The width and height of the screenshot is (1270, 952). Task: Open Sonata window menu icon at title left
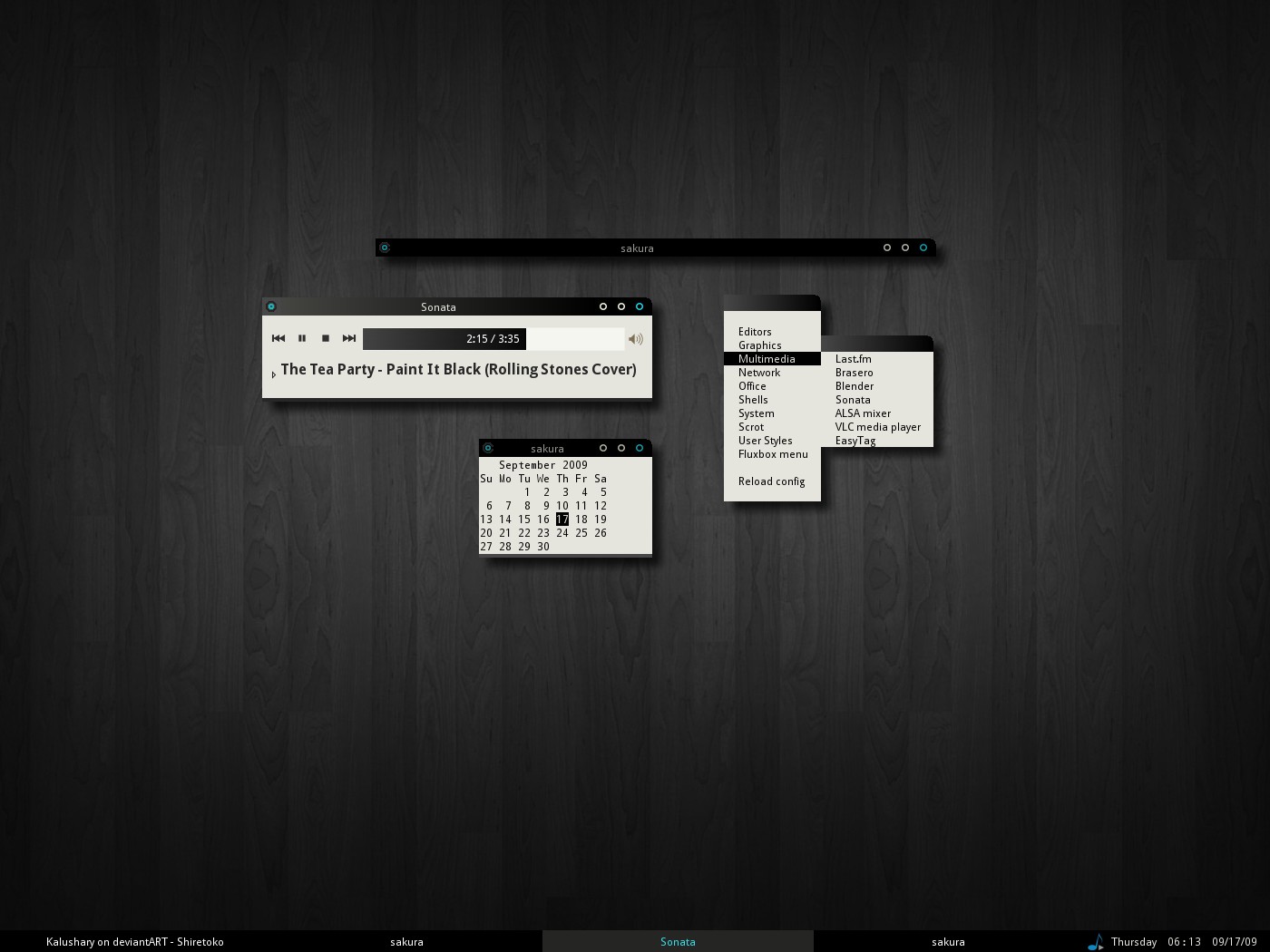pos(271,306)
